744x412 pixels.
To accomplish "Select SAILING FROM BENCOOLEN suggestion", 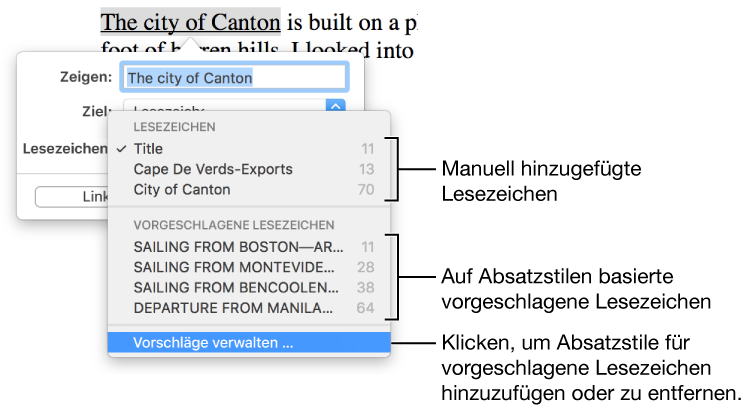I will (x=238, y=287).
